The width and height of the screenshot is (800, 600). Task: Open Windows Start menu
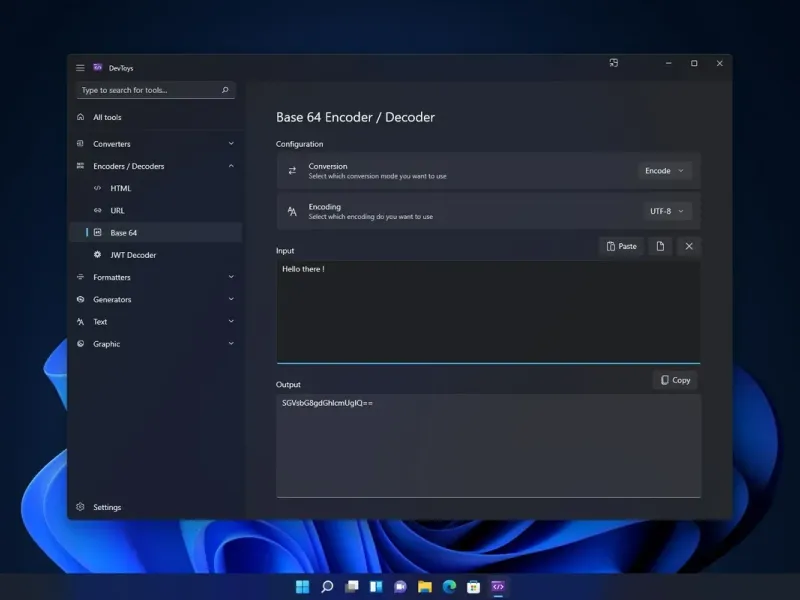[303, 587]
